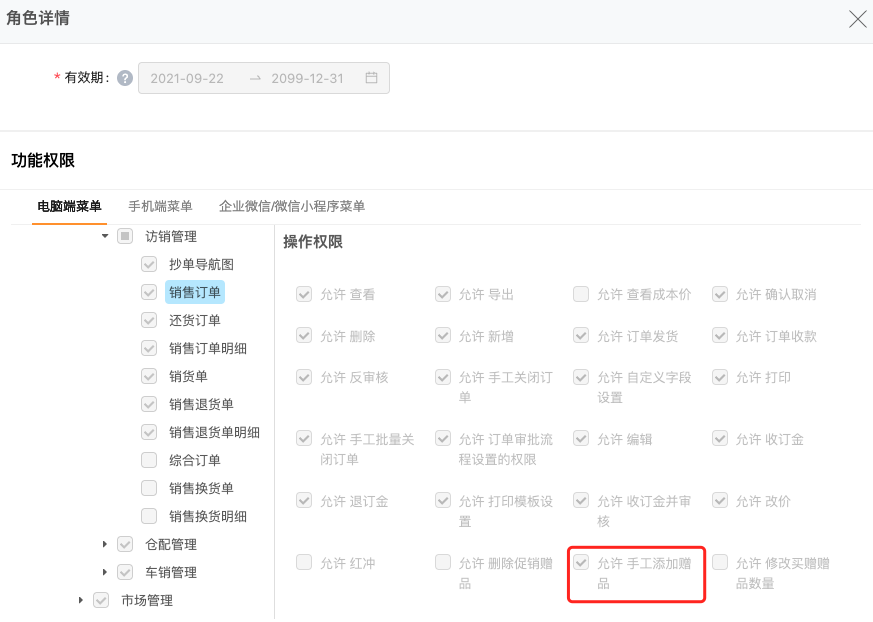Collapse the 访销管理 tree node
The height and width of the screenshot is (622, 873).
point(105,236)
